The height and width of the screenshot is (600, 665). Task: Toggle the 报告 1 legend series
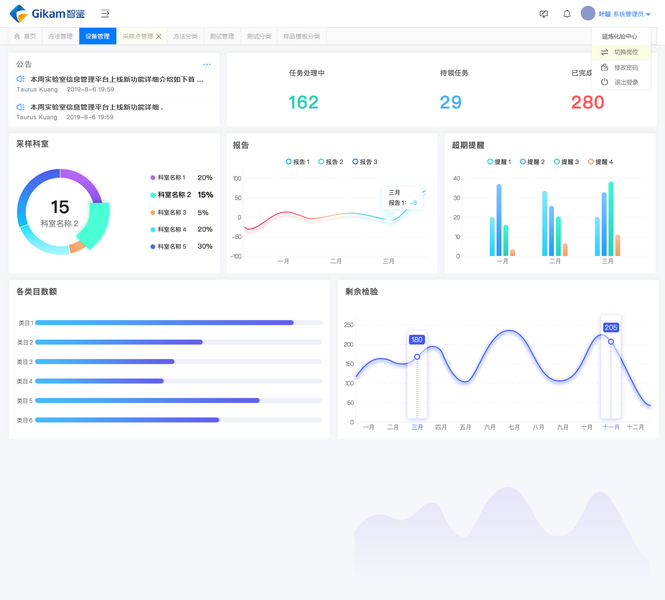point(298,162)
